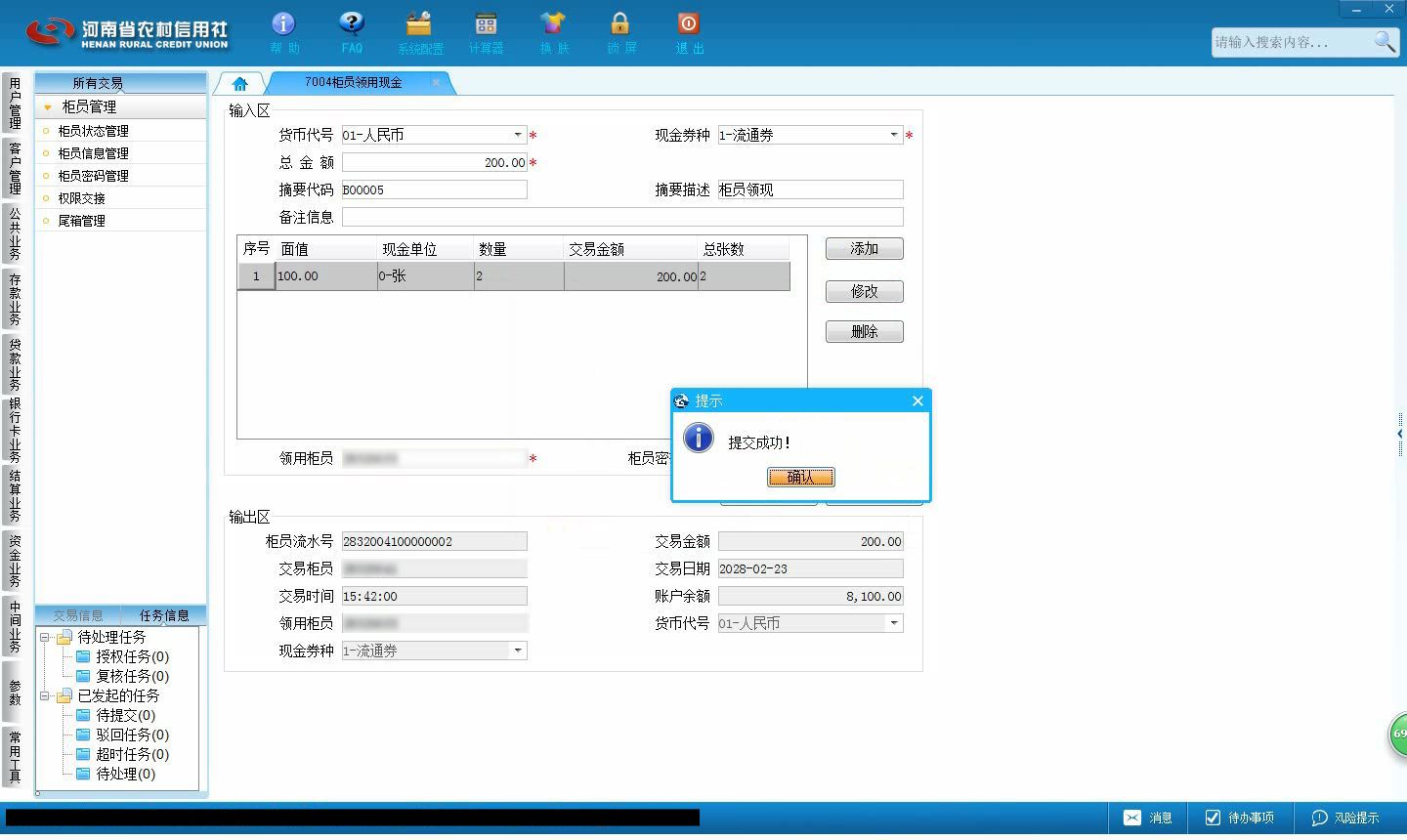Screen dimensions: 1407x840
Task: Collapse the 柜员管理 menu section
Action: [x=48, y=106]
